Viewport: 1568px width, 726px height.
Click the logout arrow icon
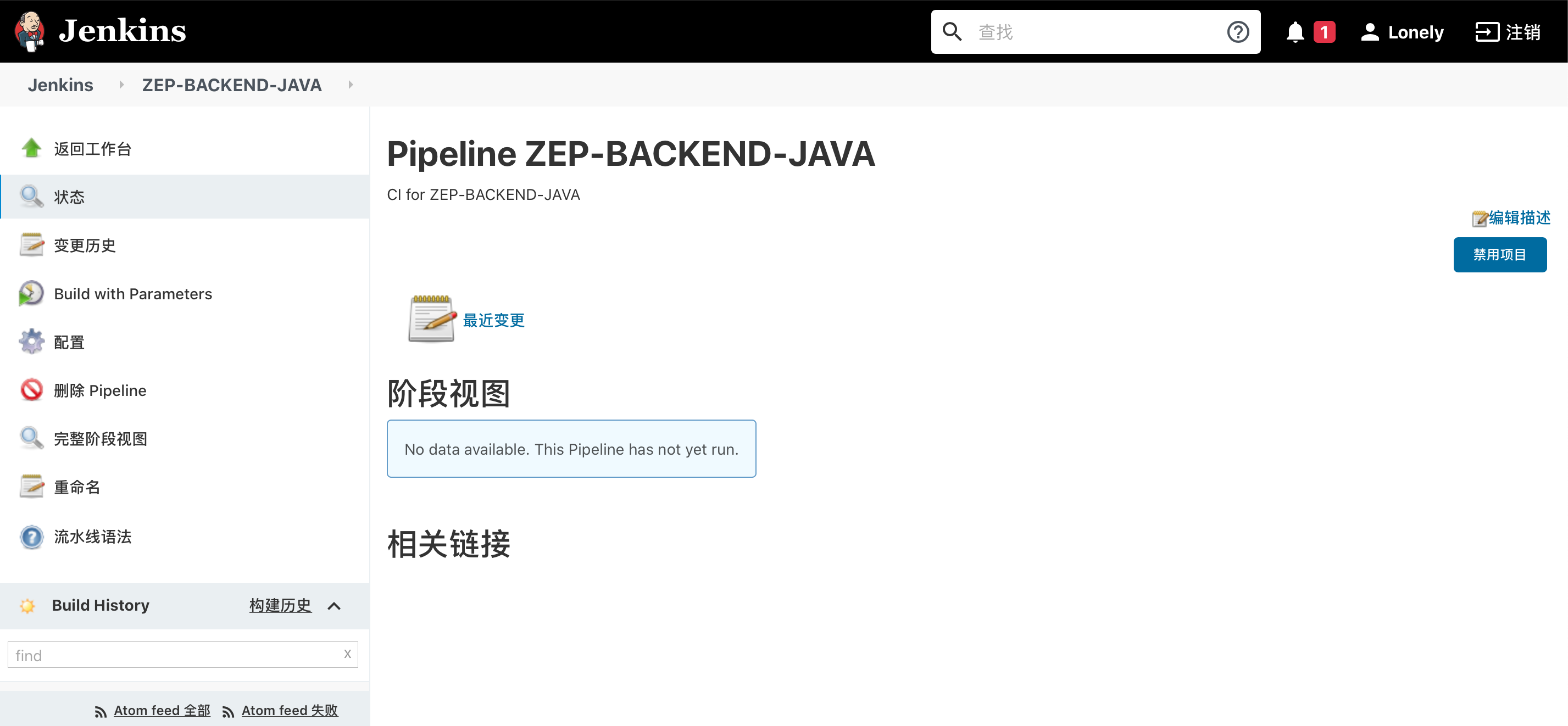pyautogui.click(x=1487, y=32)
